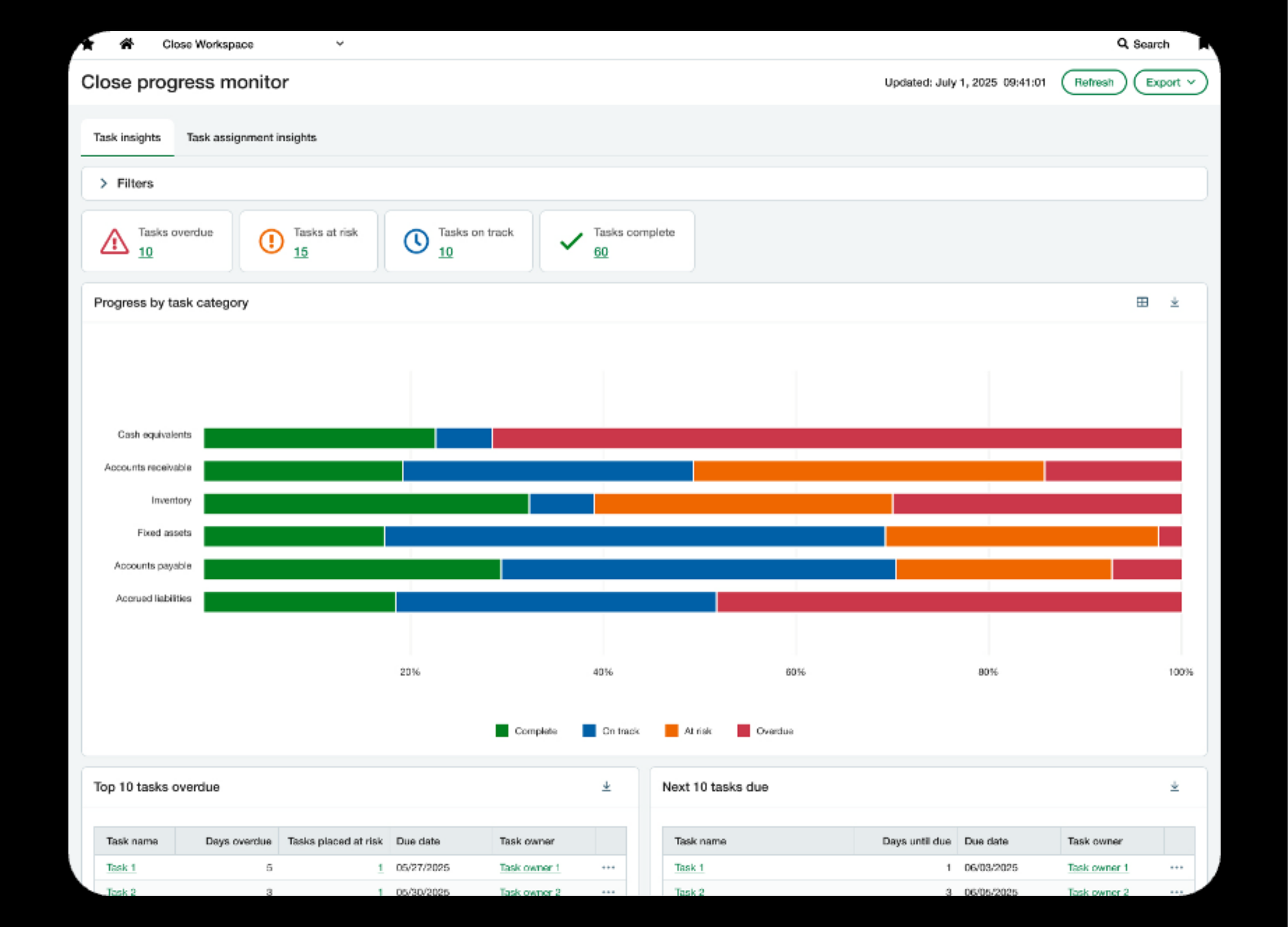This screenshot has width=1288, height=927.
Task: Download Top 10 tasks overdue table
Action: (x=606, y=786)
